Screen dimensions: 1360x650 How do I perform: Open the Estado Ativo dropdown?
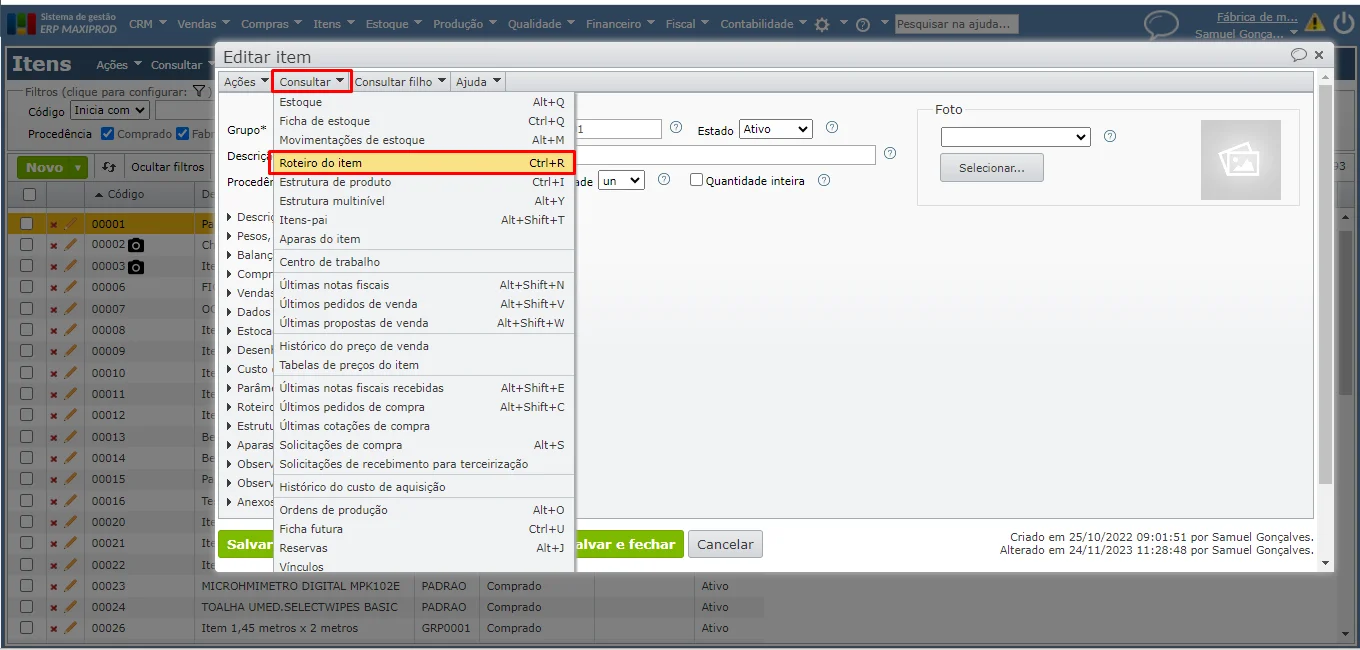point(776,129)
